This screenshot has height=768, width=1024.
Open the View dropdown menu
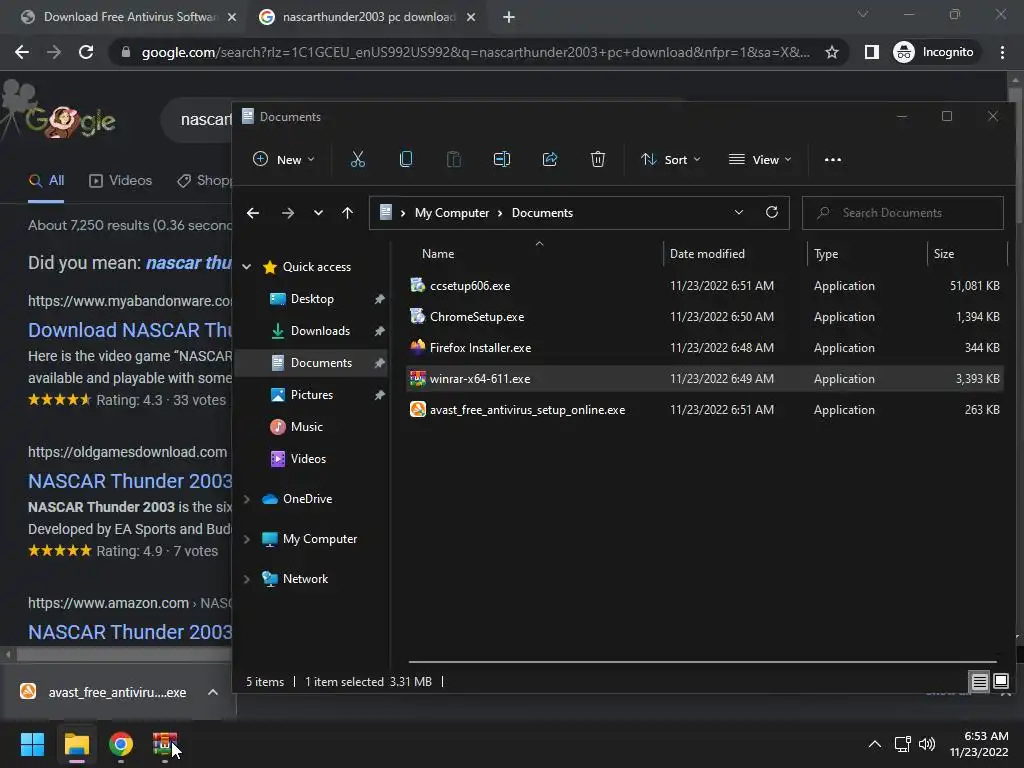760,159
